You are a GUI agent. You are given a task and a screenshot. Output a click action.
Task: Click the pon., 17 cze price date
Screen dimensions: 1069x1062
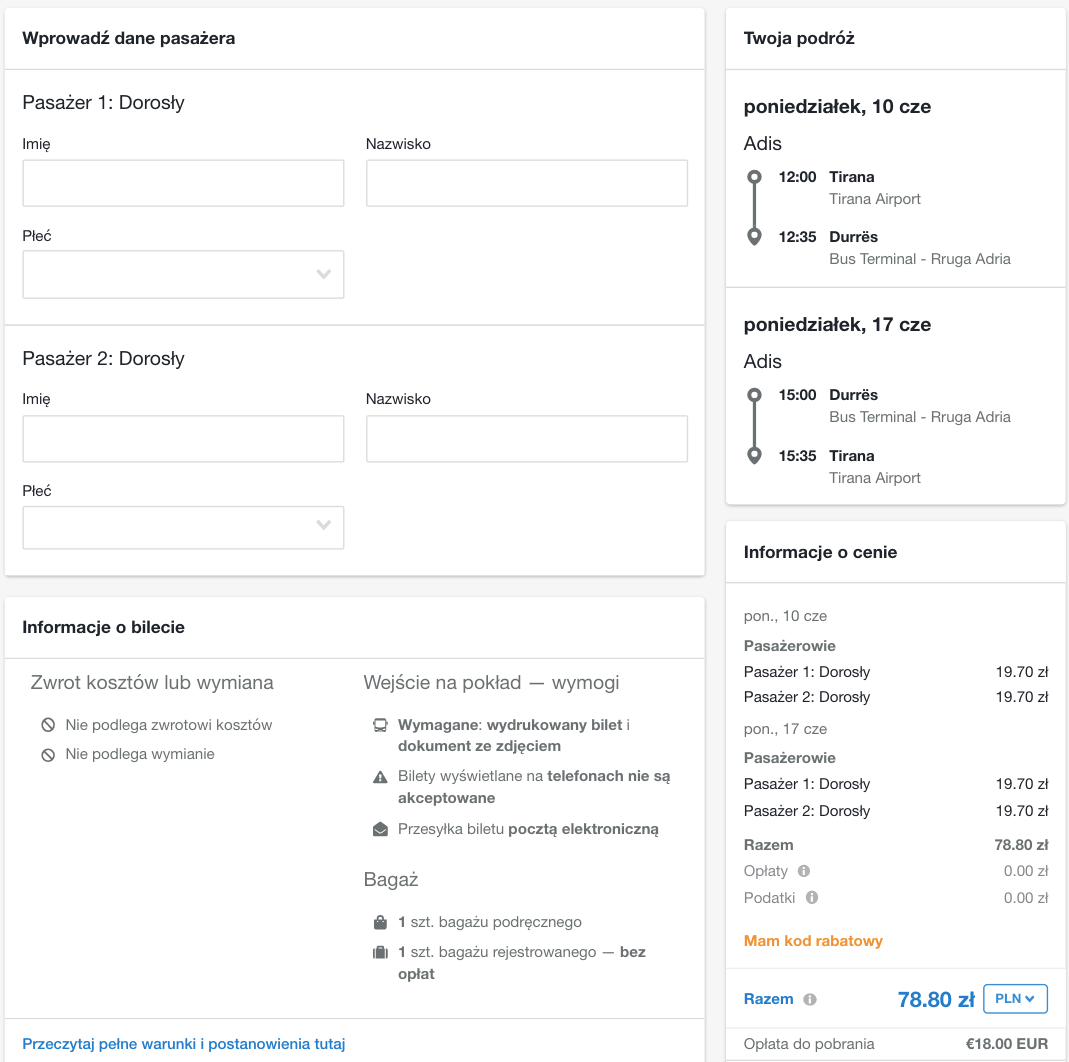[x=785, y=729]
